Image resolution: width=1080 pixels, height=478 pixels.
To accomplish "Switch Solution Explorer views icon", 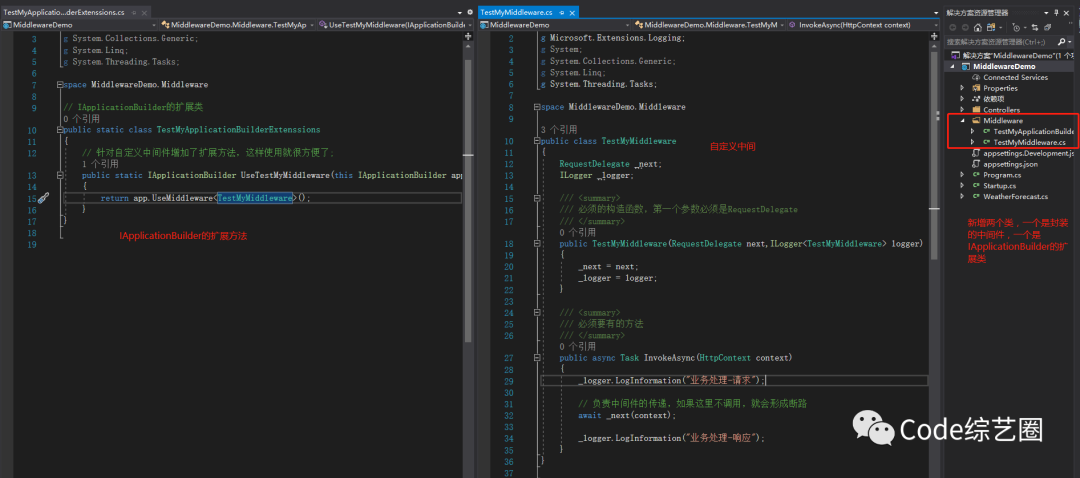I will pos(990,28).
